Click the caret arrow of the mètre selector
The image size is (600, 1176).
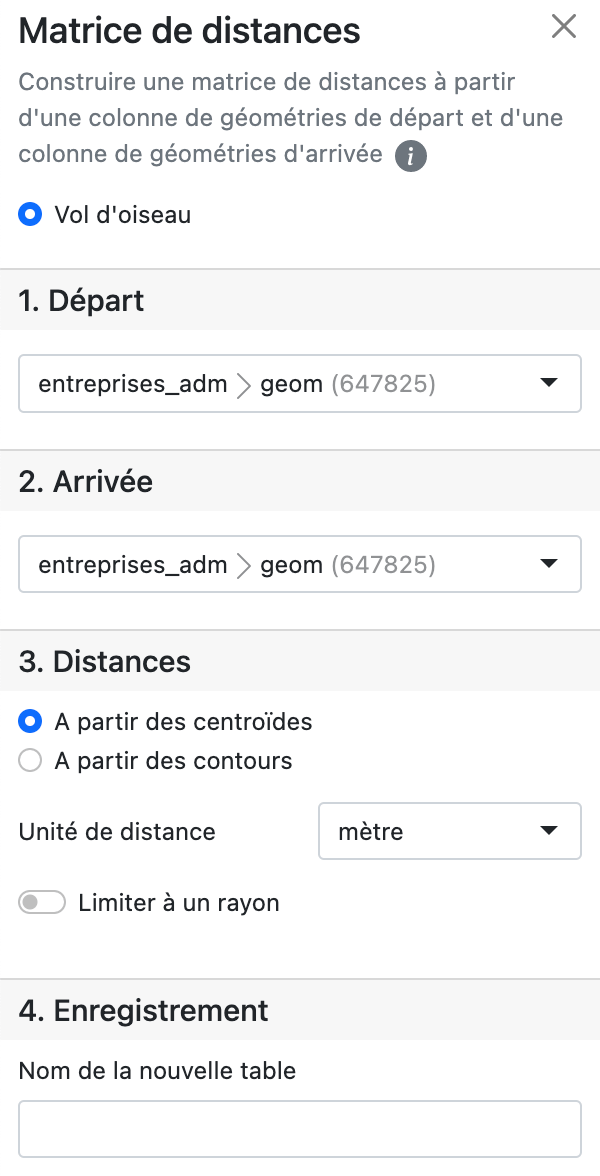[548, 831]
